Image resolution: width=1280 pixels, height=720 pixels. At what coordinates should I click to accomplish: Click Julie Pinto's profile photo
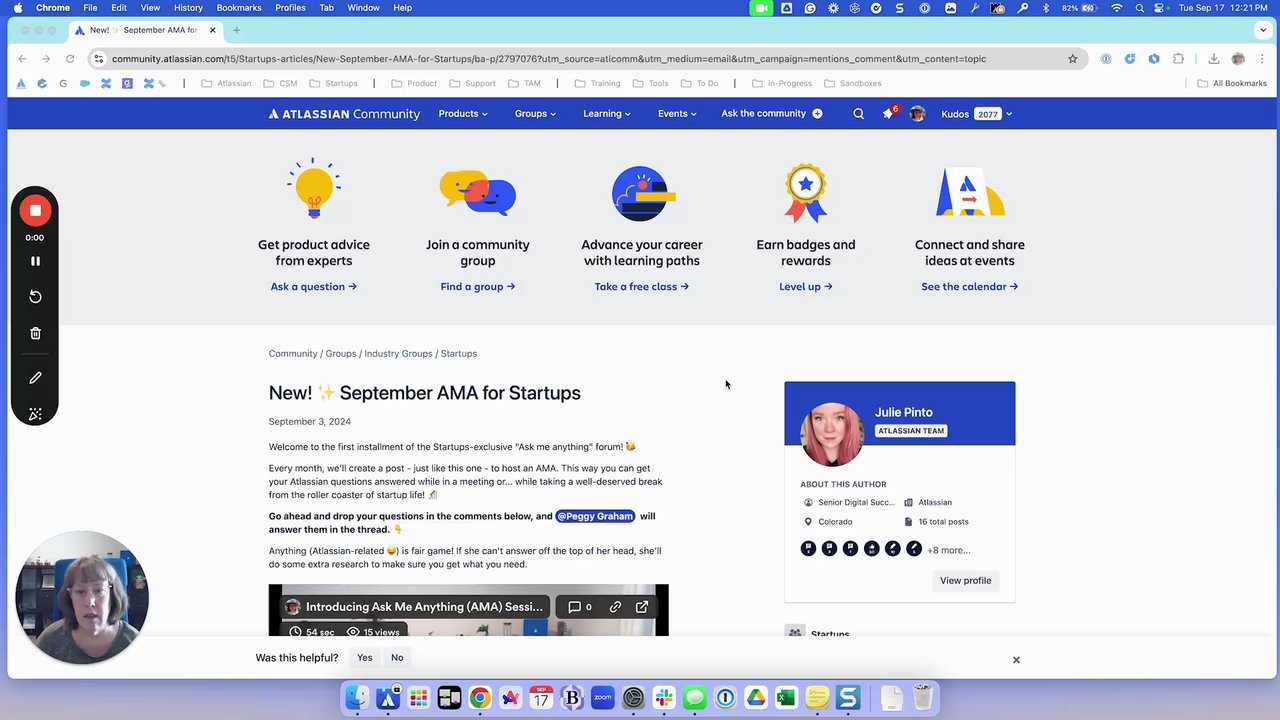click(x=831, y=434)
